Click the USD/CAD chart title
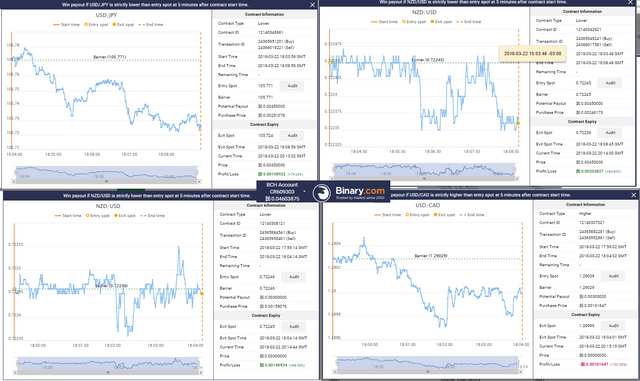 click(x=428, y=205)
